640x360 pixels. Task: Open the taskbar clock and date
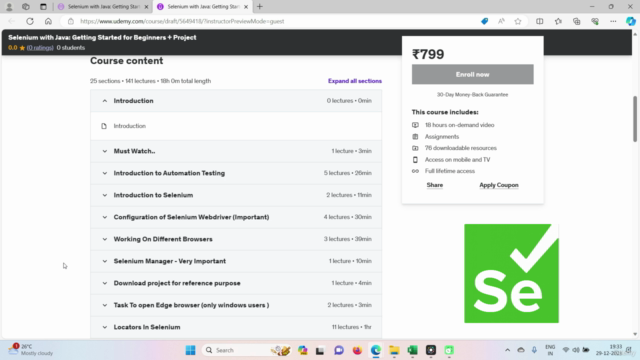tap(609, 350)
